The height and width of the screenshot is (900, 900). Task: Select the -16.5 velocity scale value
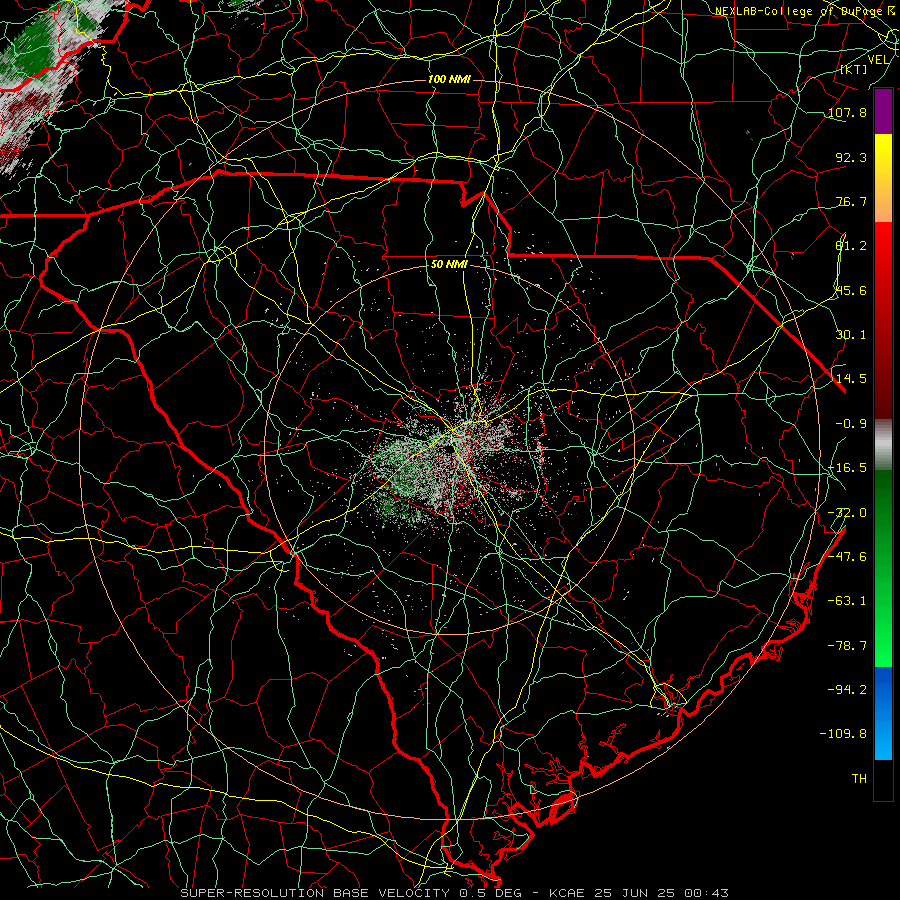[847, 468]
